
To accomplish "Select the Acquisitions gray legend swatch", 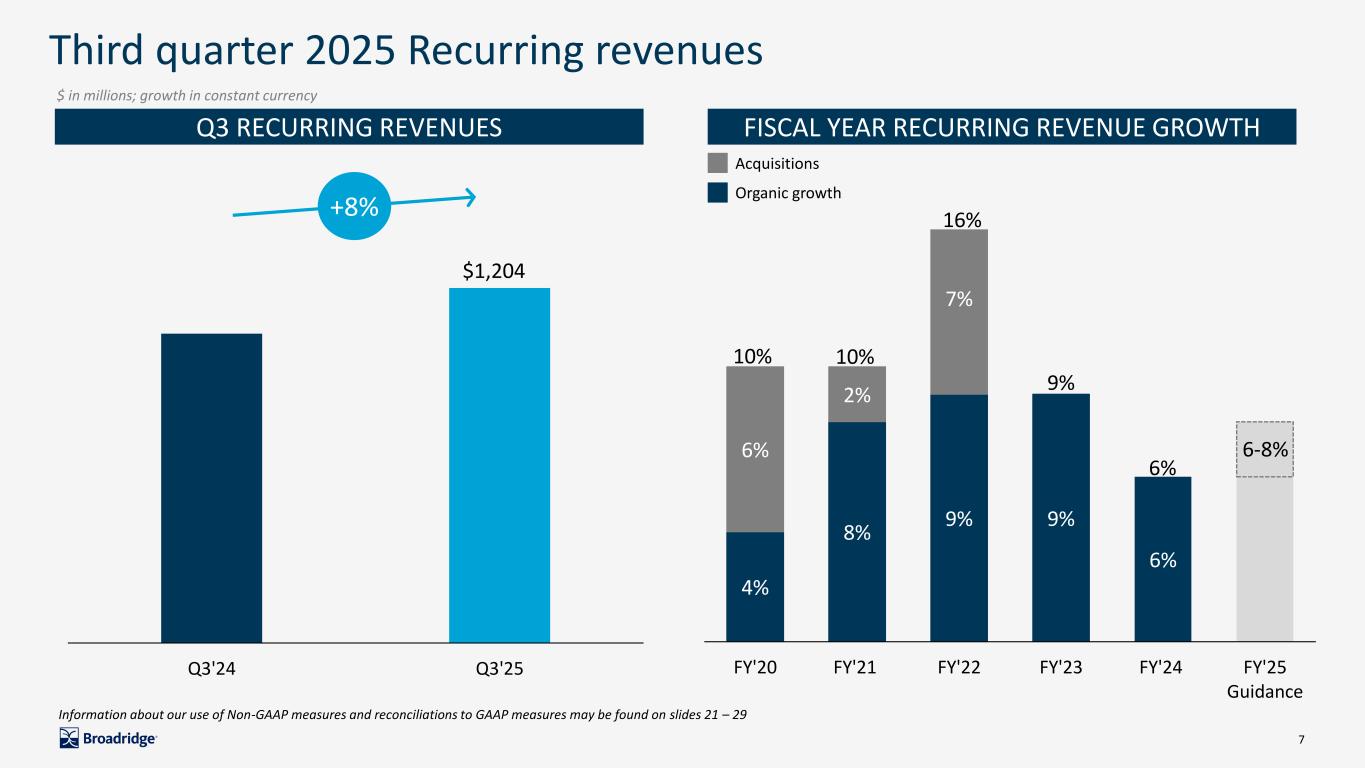I will [x=717, y=163].
